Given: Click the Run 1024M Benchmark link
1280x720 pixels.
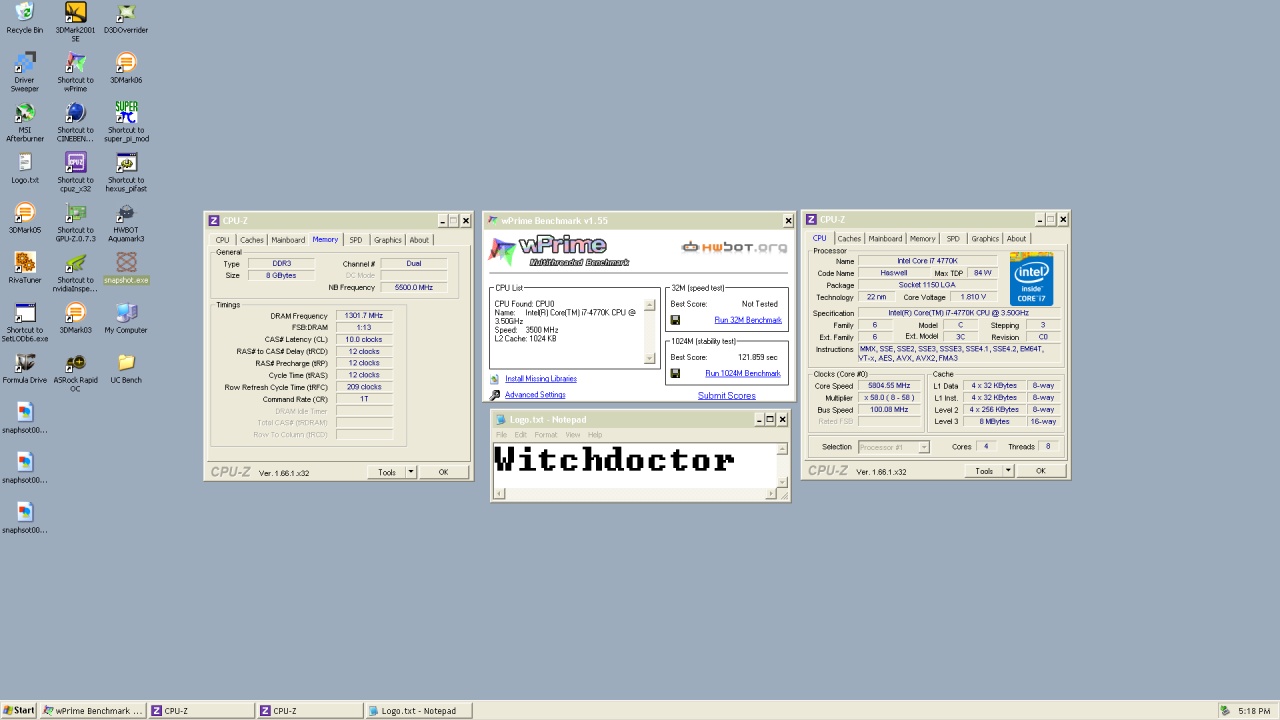Looking at the screenshot, I should [x=742, y=373].
